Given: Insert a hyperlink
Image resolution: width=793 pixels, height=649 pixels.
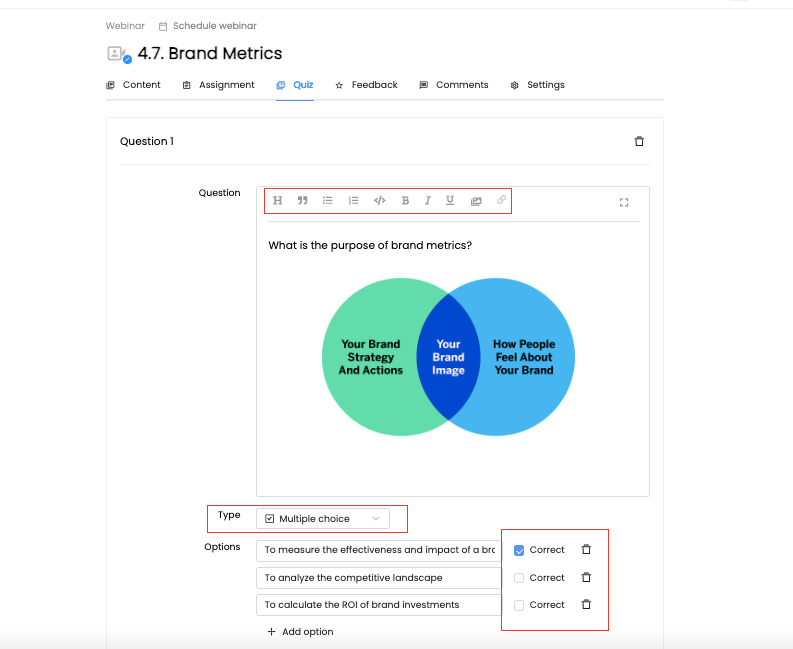Looking at the screenshot, I should tap(501, 199).
